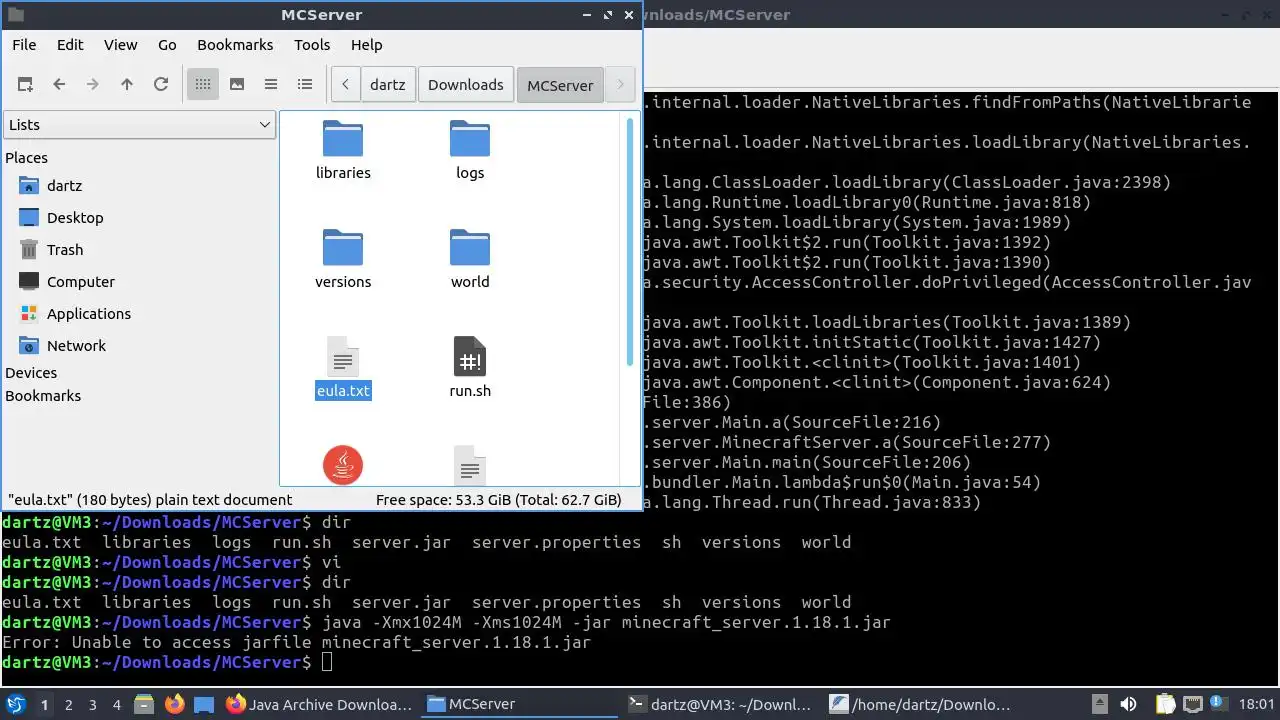Expand the Devices section in sidebar
Image resolution: width=1280 pixels, height=720 pixels.
(31, 373)
